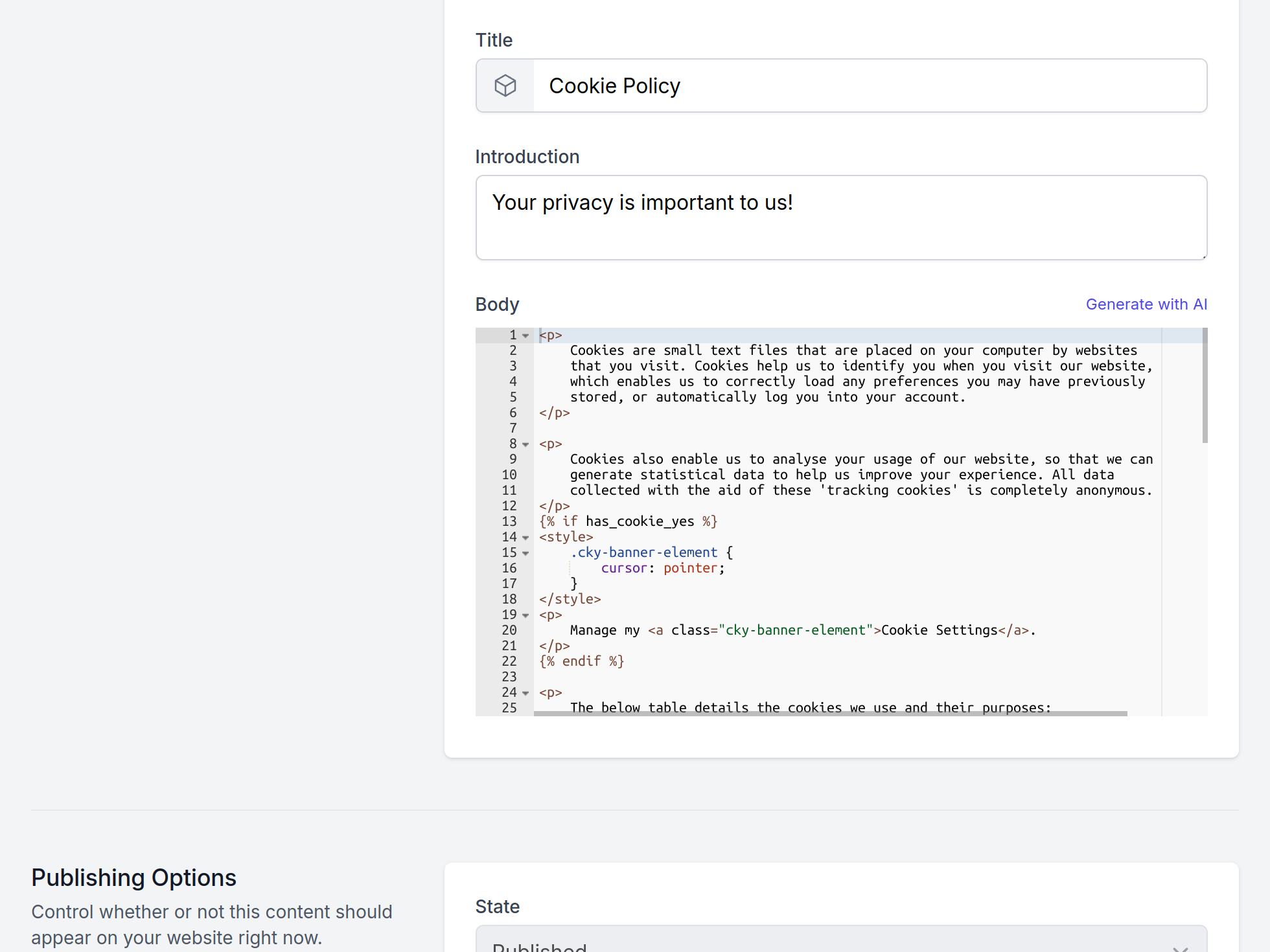Place cursor on the endif template line

click(581, 662)
